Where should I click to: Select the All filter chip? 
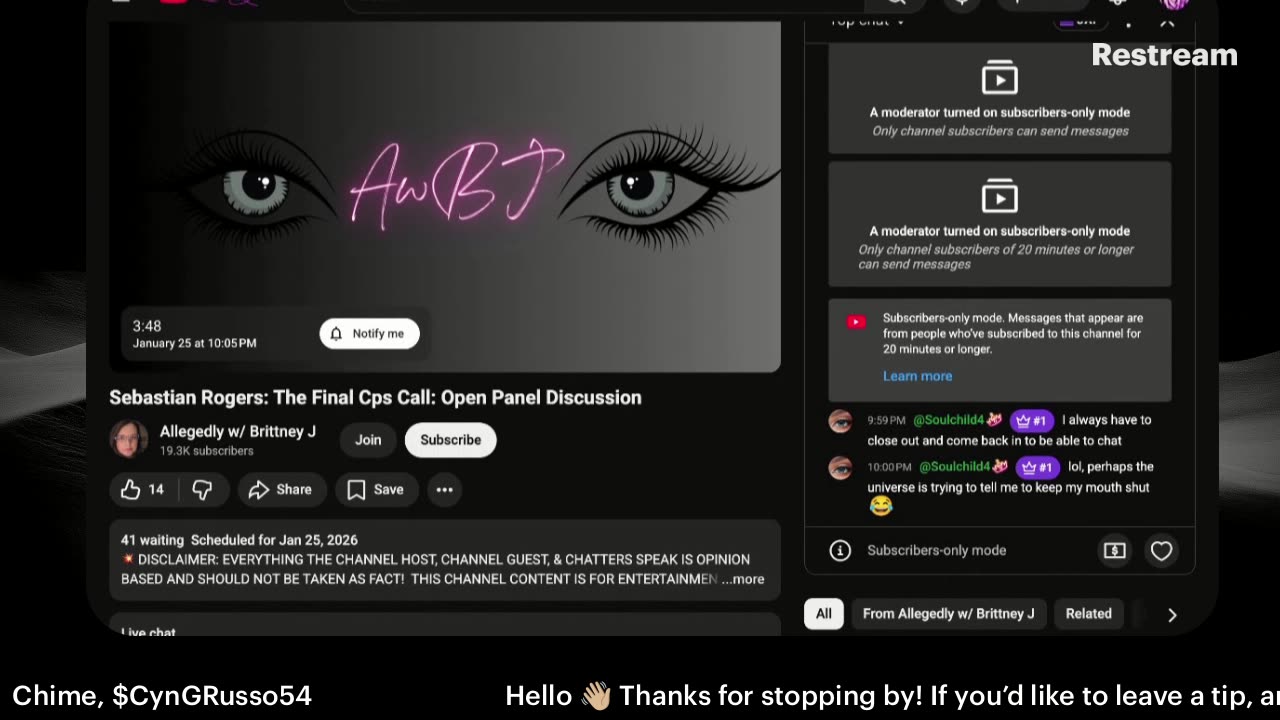click(x=823, y=614)
